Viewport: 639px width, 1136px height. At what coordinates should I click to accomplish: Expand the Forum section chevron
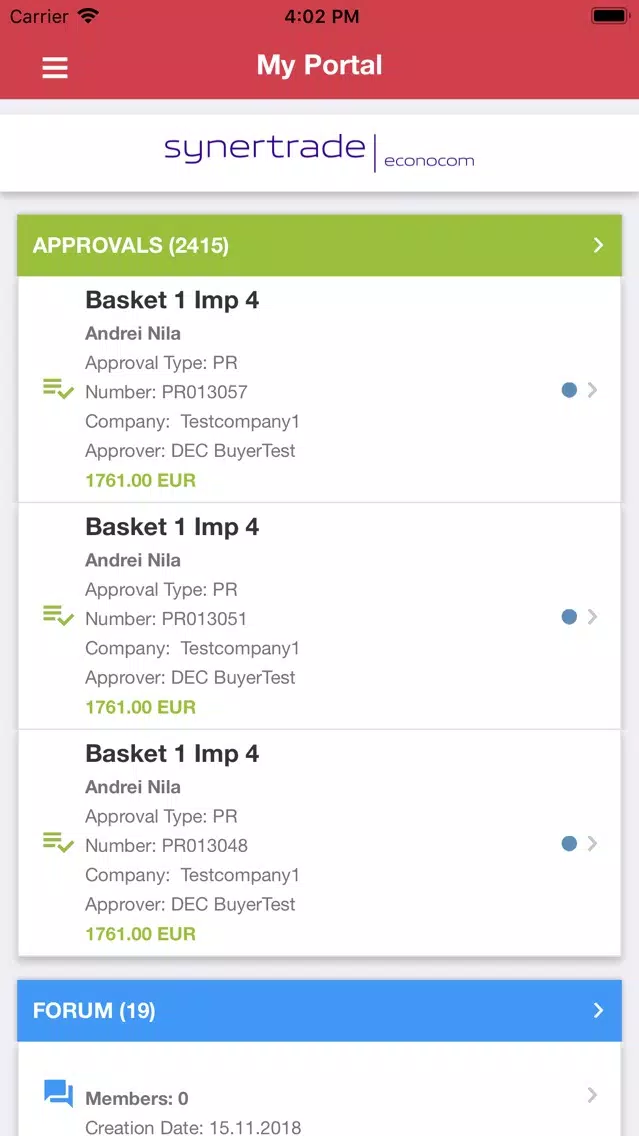[598, 1010]
